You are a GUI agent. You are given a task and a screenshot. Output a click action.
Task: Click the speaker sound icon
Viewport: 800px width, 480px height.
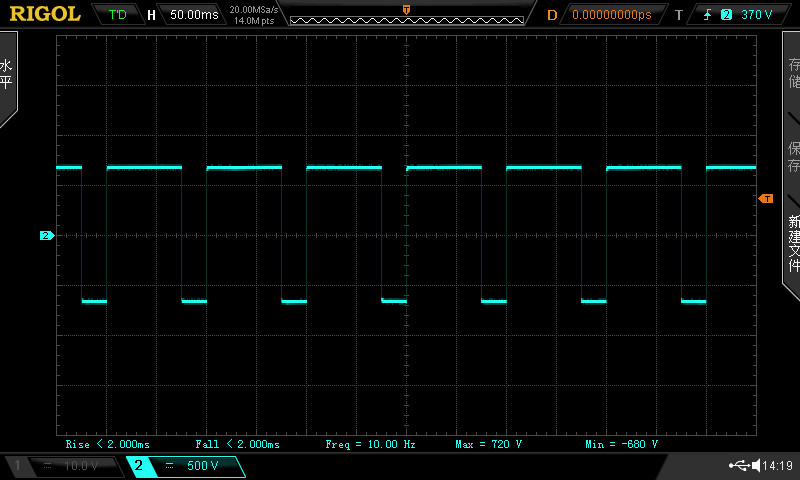(756, 466)
